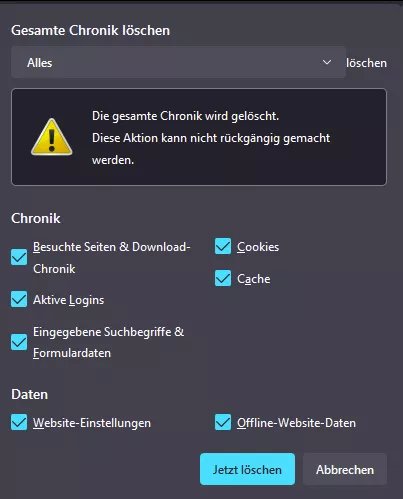Toggle Eingegebene Suchbegriffe & Formulardaten checkbox
The height and width of the screenshot is (499, 403).
point(19,342)
